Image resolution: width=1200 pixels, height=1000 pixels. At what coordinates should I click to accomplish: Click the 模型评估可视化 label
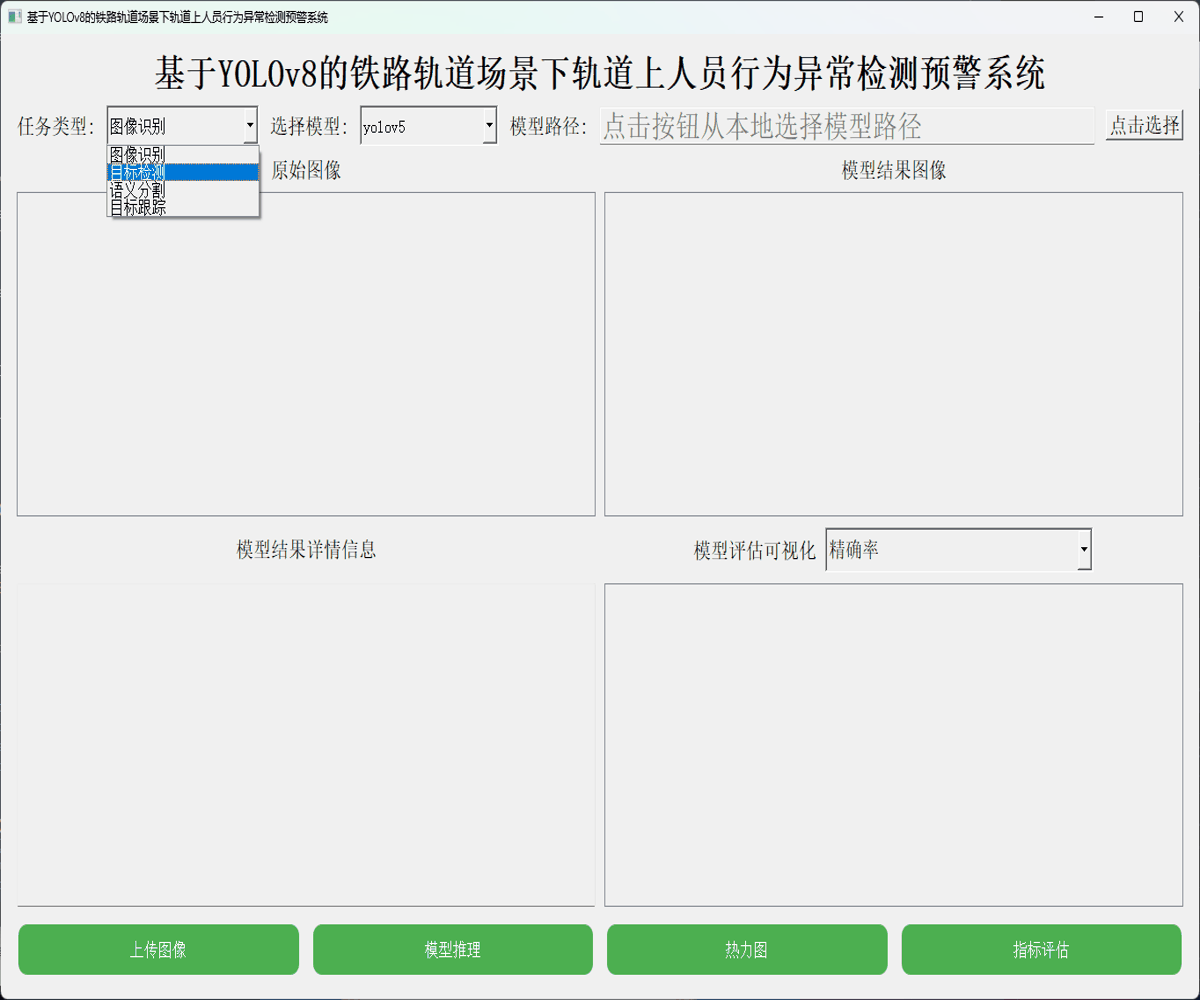point(755,551)
